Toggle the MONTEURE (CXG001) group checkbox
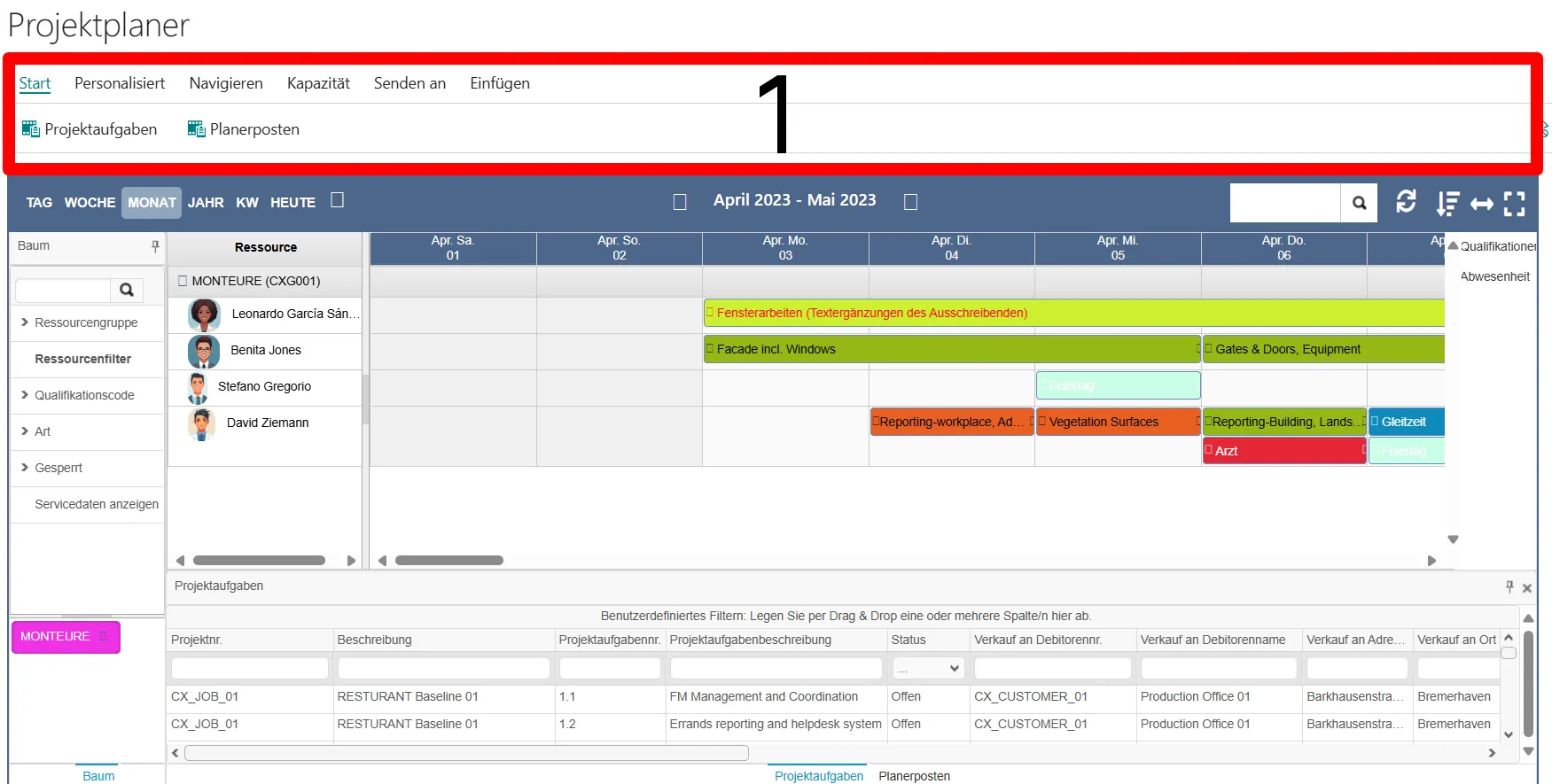The width and height of the screenshot is (1552, 784). coord(183,281)
